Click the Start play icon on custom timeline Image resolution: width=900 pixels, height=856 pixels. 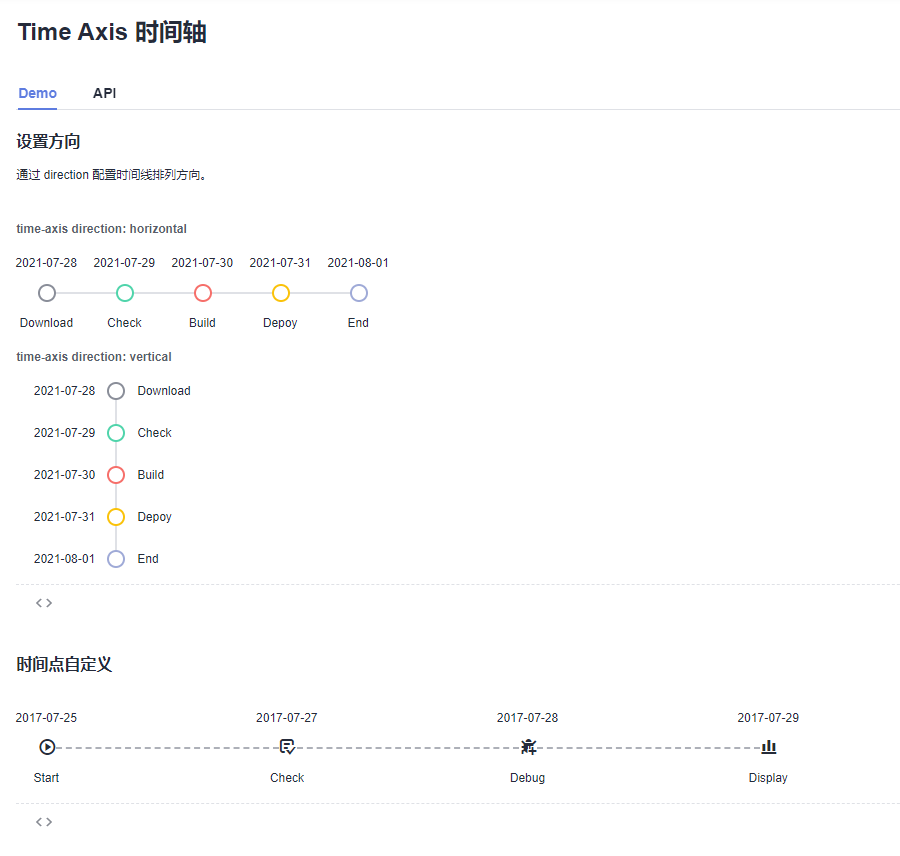pos(46,746)
